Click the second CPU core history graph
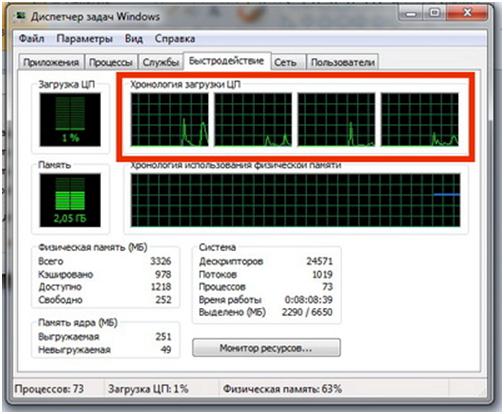This screenshot has width=504, height=414. pos(253,120)
